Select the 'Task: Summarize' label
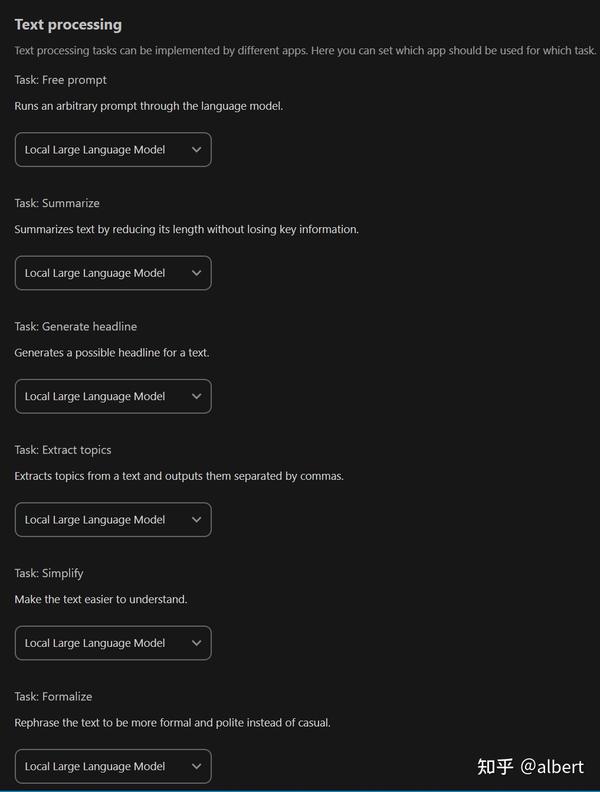600x792 pixels. pyautogui.click(x=57, y=203)
